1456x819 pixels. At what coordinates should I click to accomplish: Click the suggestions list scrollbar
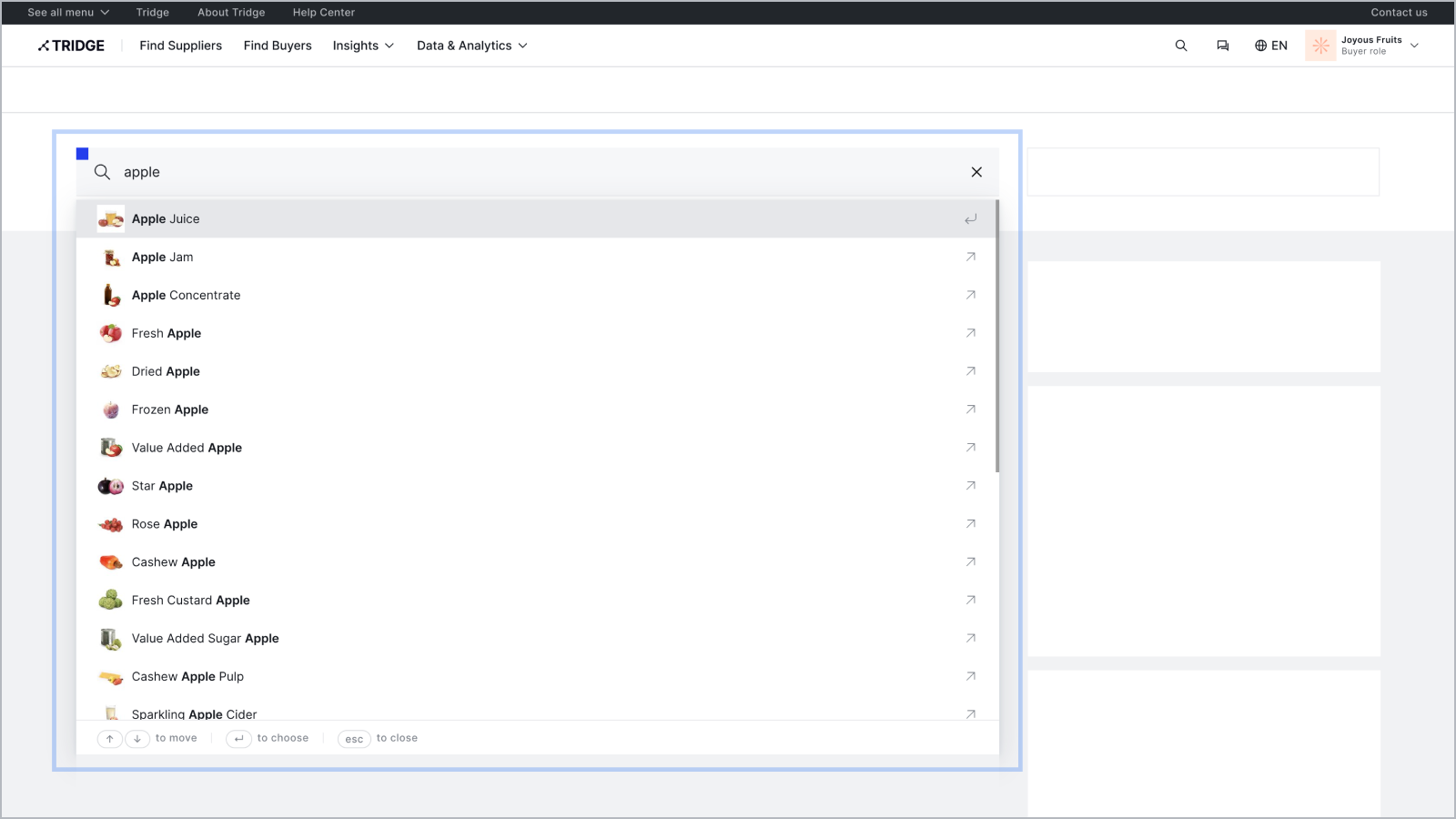[x=997, y=337]
